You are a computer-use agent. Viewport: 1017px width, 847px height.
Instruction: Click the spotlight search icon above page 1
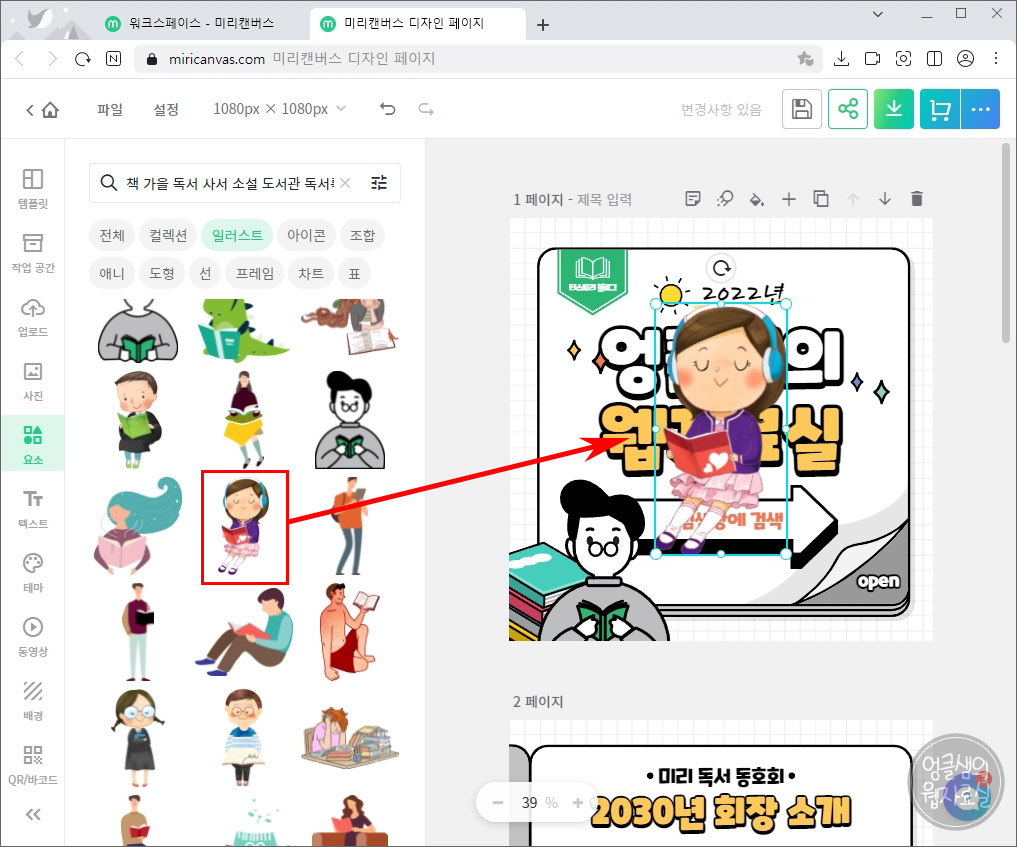pos(725,199)
